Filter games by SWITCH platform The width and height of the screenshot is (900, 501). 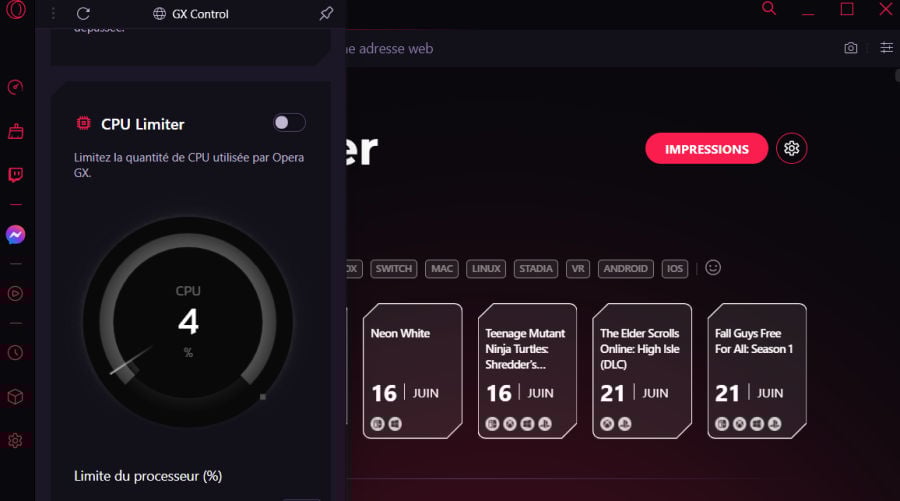pos(394,269)
